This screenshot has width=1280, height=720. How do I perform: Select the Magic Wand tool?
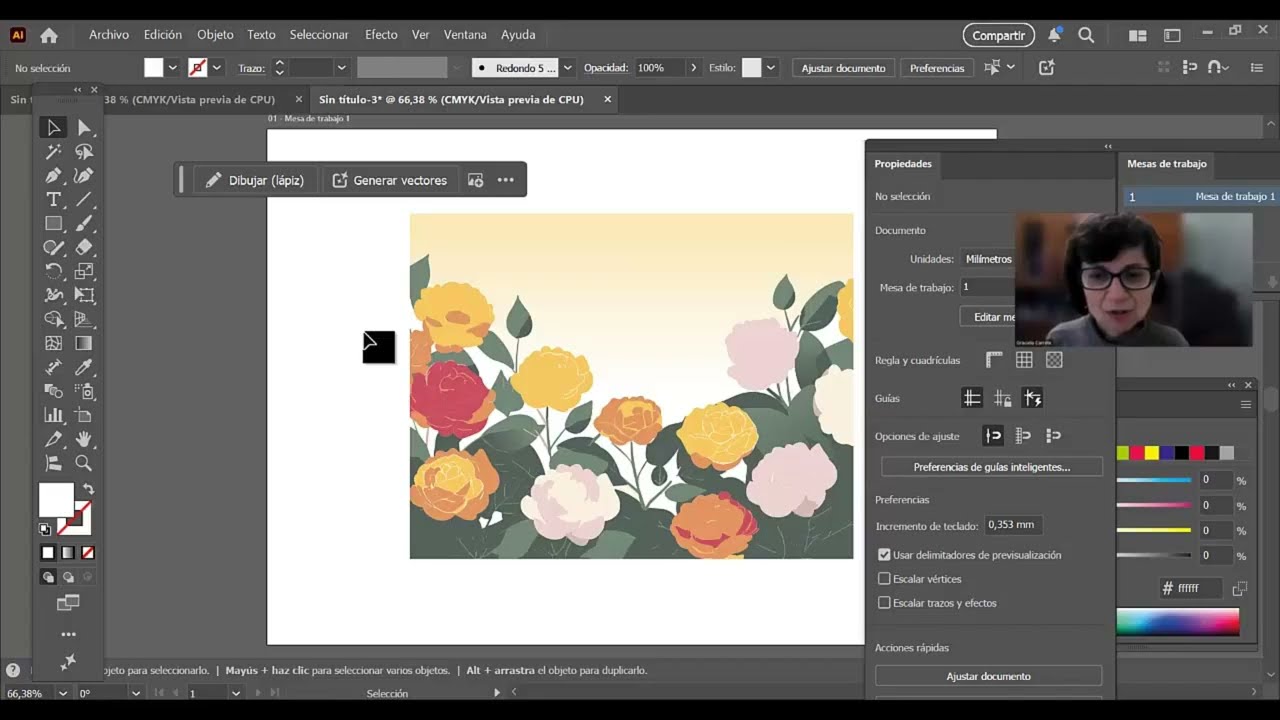click(x=54, y=152)
